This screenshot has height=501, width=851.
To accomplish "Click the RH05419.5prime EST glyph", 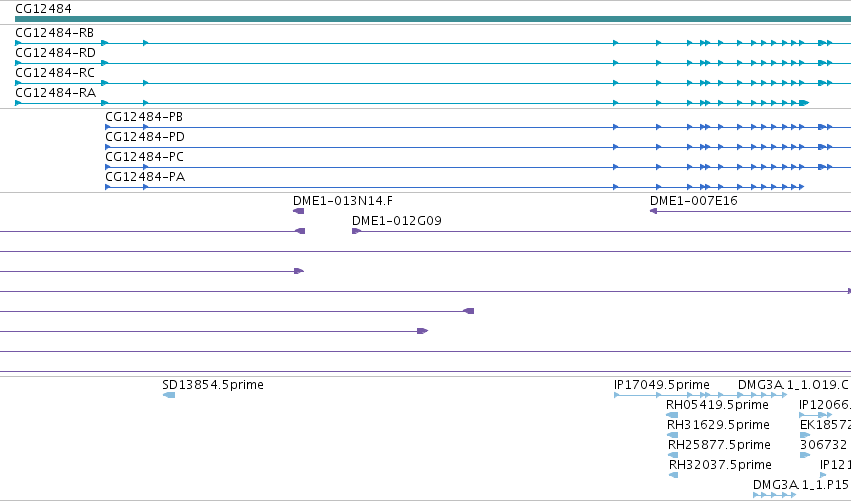I will coord(672,415).
